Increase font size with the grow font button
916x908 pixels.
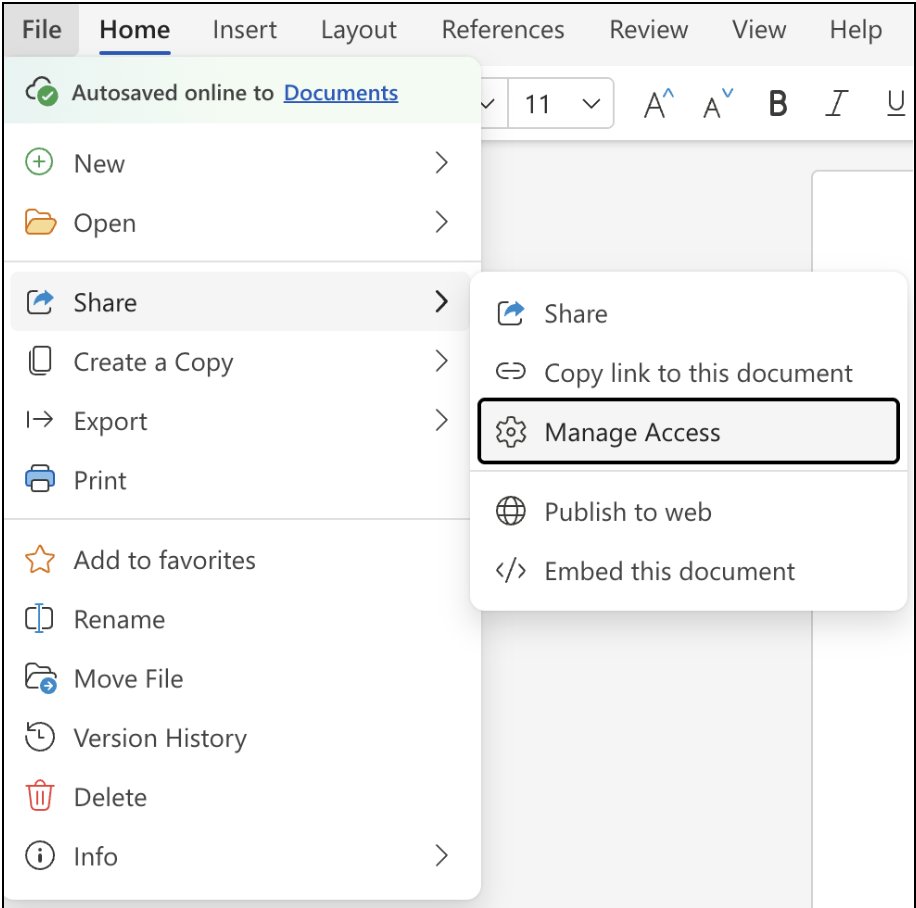tap(659, 104)
